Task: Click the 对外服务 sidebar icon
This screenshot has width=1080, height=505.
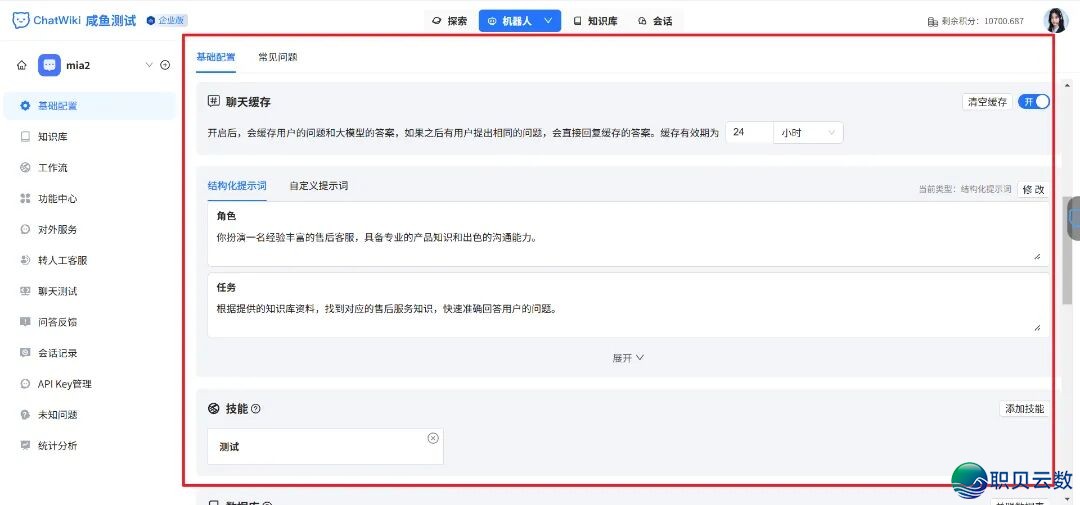Action: (x=25, y=229)
